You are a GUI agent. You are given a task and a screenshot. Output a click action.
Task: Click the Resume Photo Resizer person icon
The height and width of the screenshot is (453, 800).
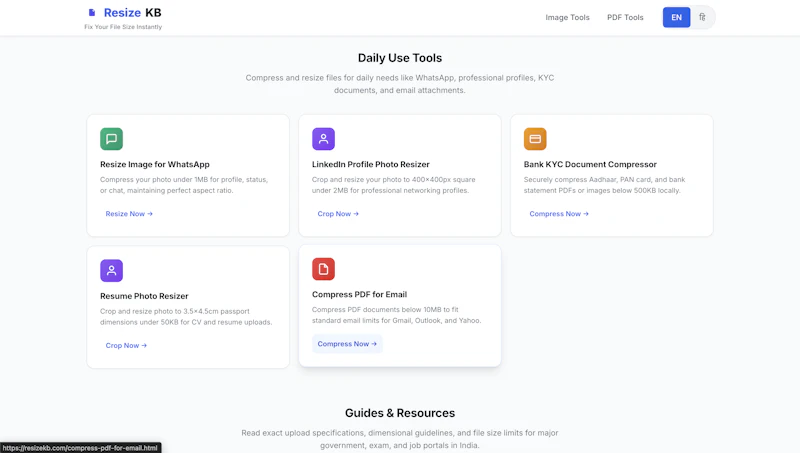(111, 270)
